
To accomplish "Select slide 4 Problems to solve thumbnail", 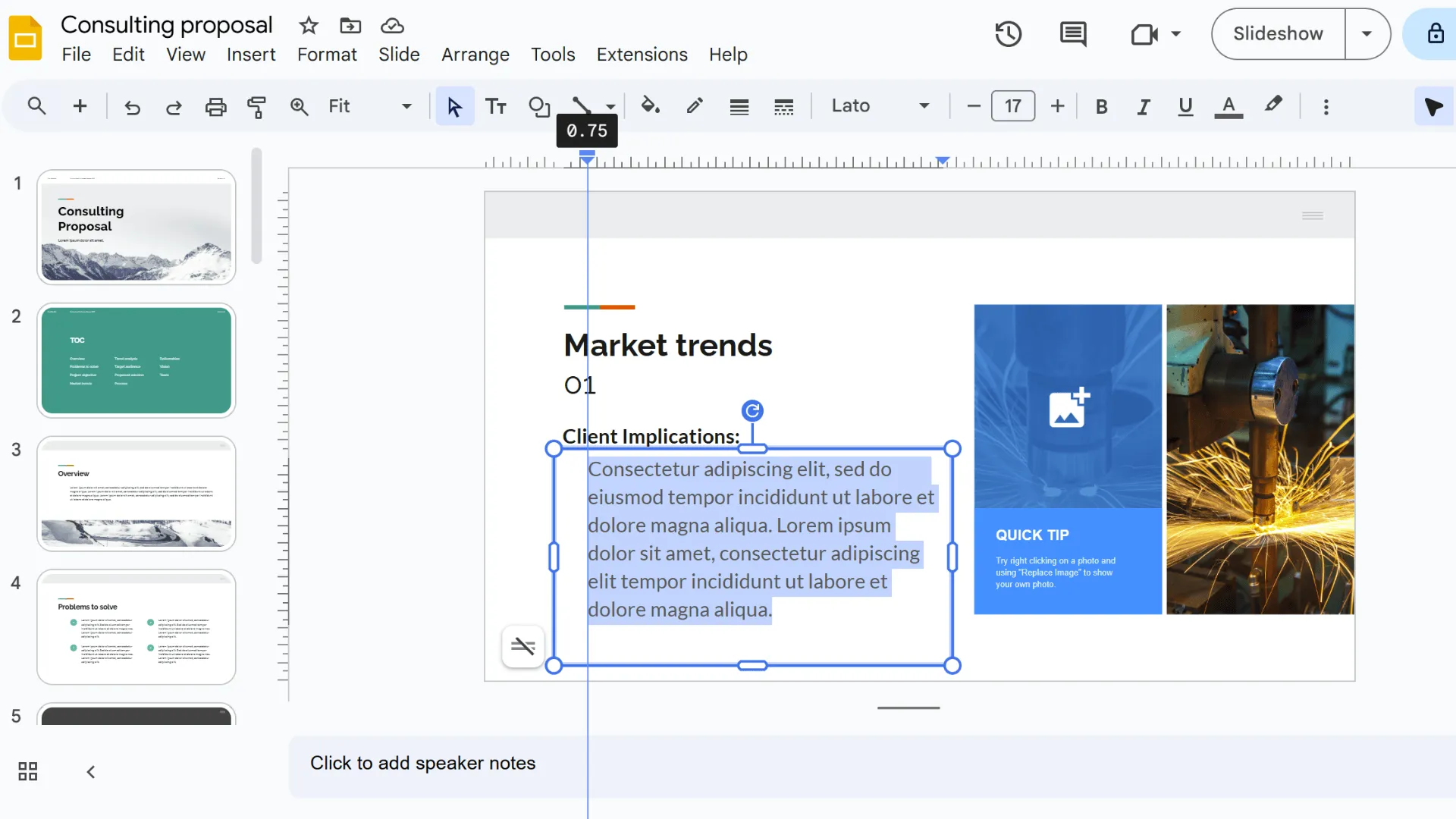I will (x=136, y=627).
